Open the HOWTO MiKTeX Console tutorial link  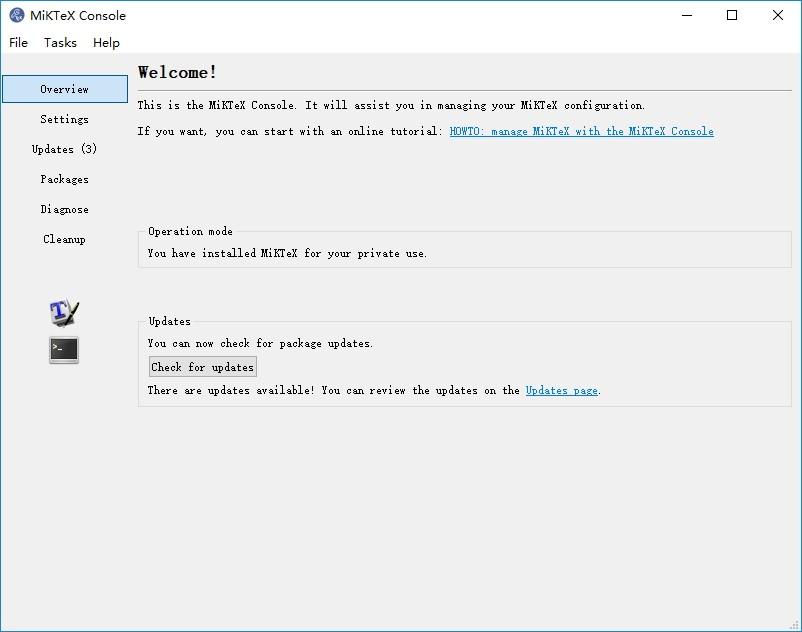(582, 131)
